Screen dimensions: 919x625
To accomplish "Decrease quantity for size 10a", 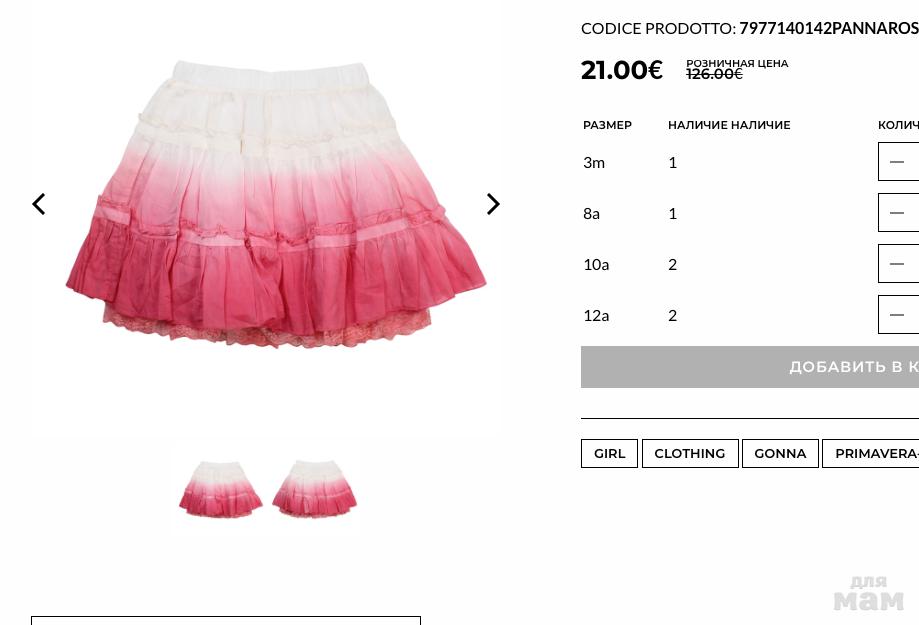I will click(897, 264).
